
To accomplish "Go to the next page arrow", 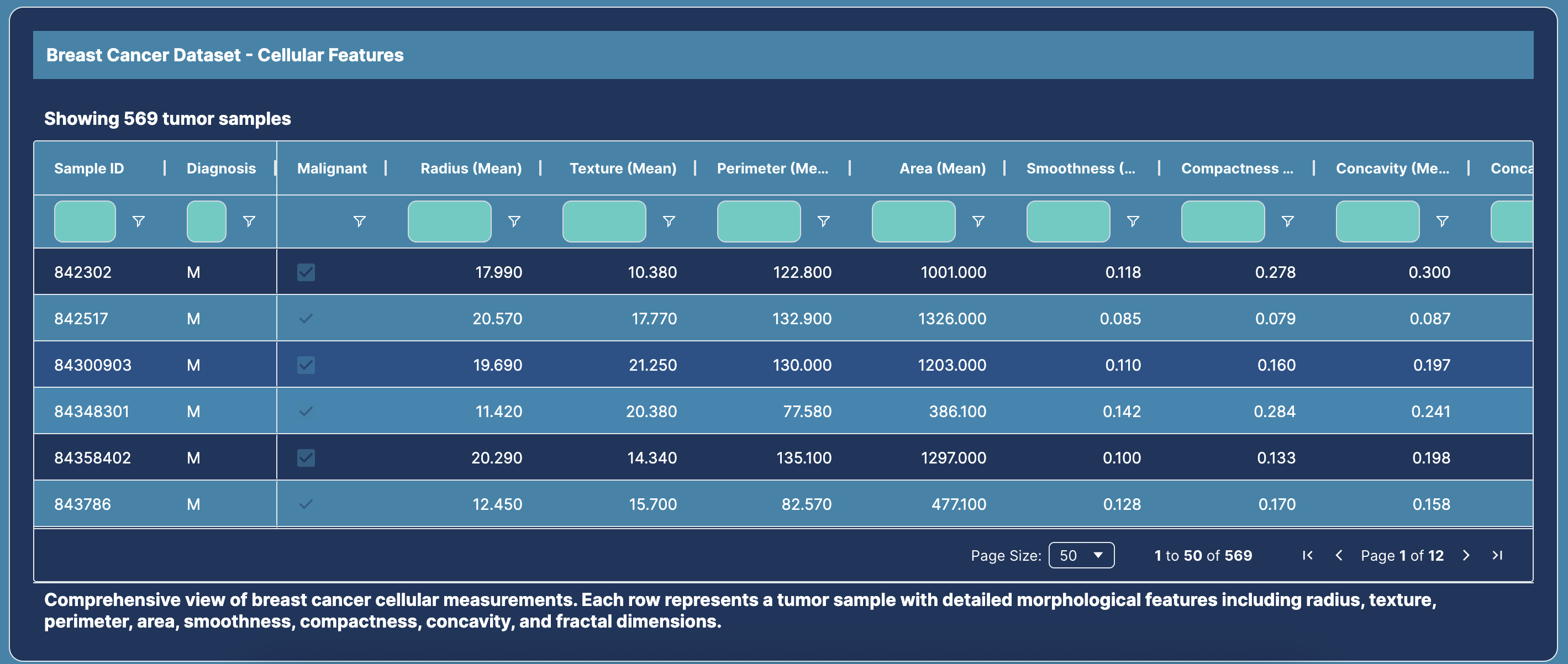I will 1466,556.
